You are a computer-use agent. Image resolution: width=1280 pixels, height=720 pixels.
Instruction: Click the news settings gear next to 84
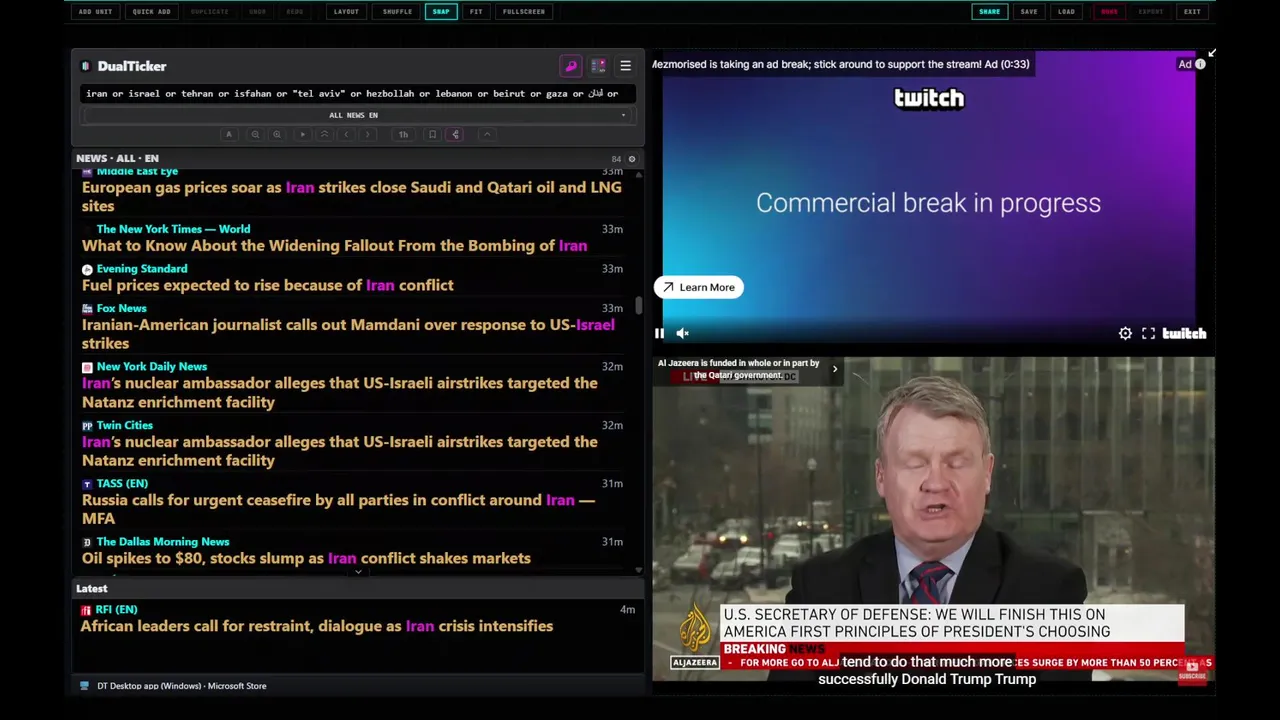tap(631, 159)
